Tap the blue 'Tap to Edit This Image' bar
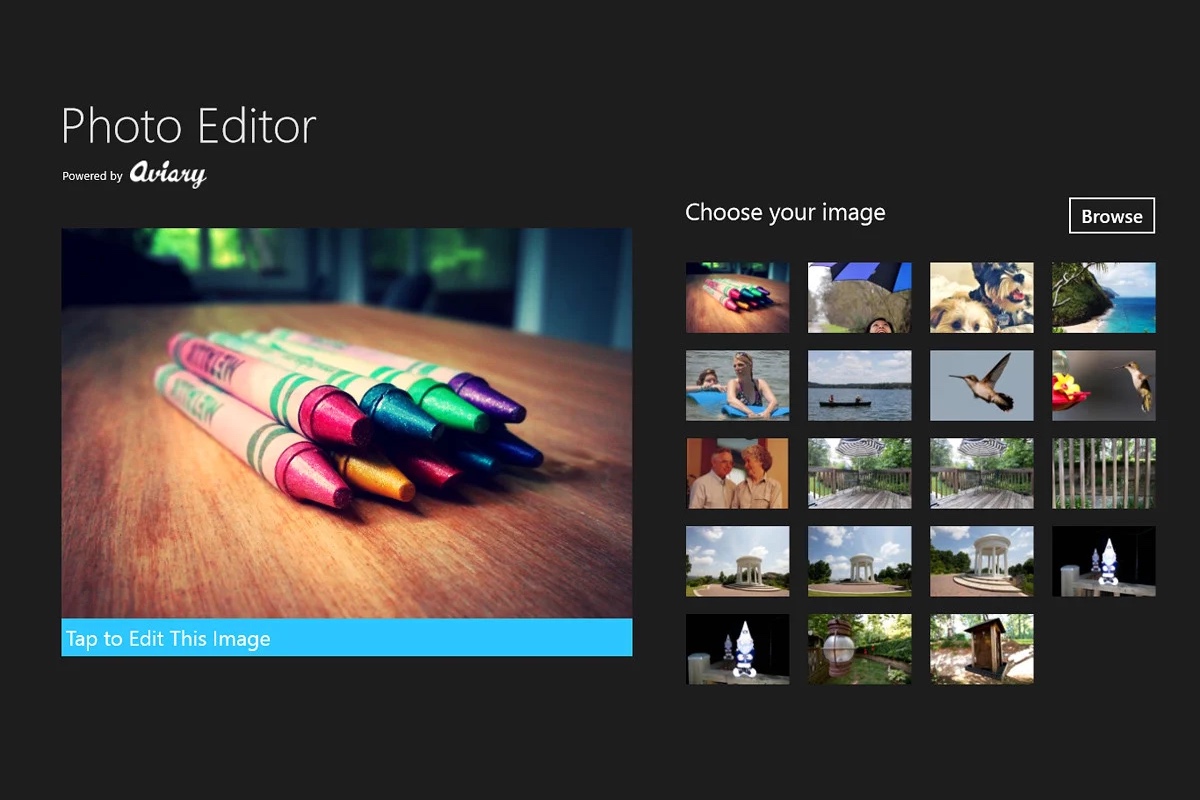This screenshot has height=800, width=1200. click(x=347, y=638)
